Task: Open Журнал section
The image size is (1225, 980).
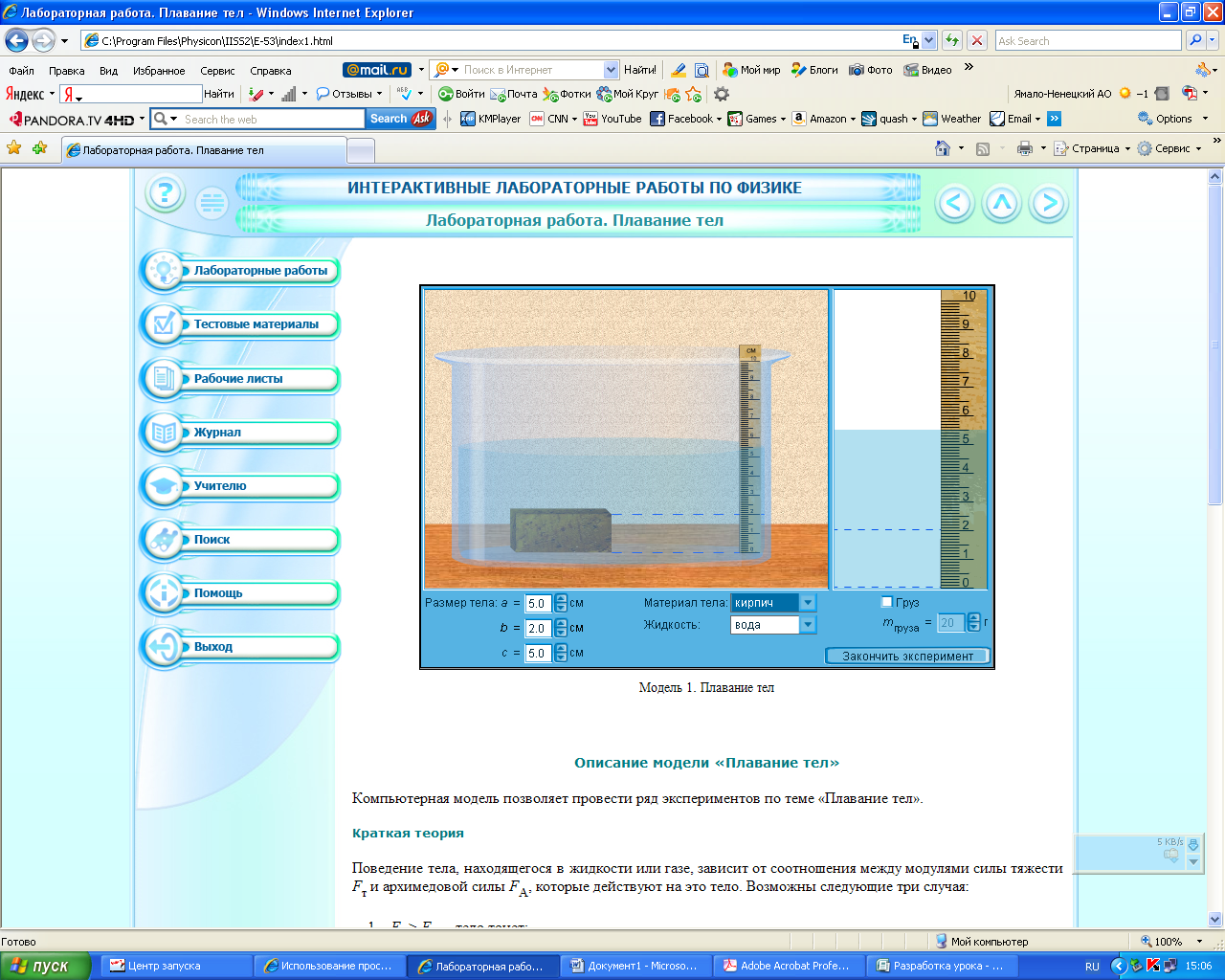Action: coord(240,433)
